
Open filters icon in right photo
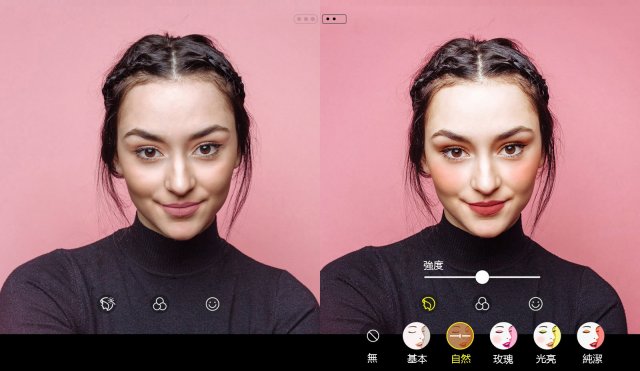point(482,304)
